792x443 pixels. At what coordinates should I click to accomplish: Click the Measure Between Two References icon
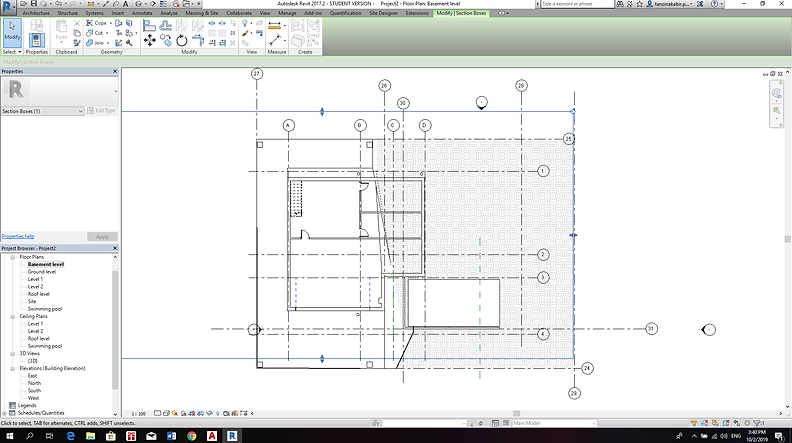(275, 40)
